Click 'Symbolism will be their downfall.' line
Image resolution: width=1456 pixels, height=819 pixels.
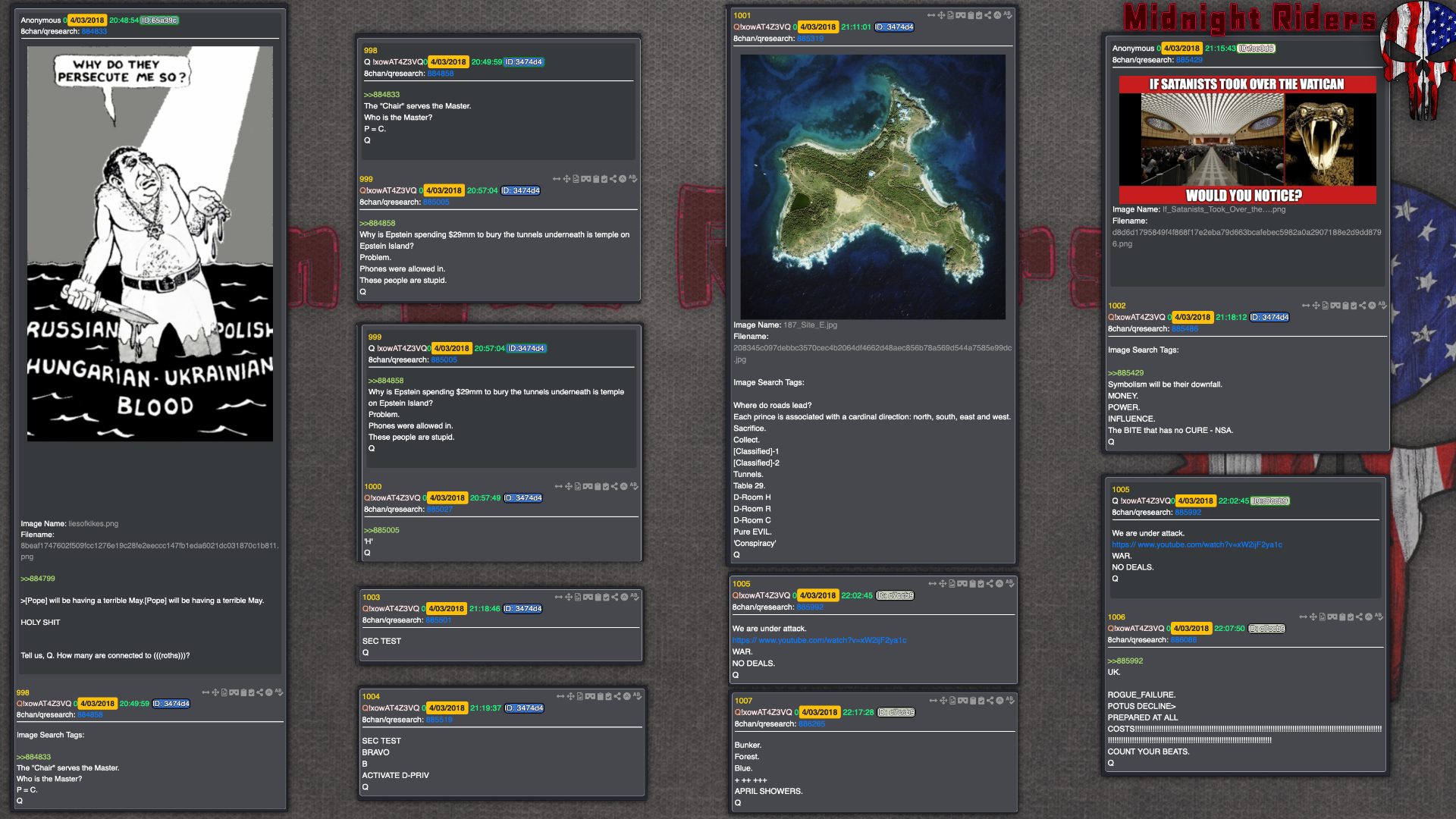1165,384
